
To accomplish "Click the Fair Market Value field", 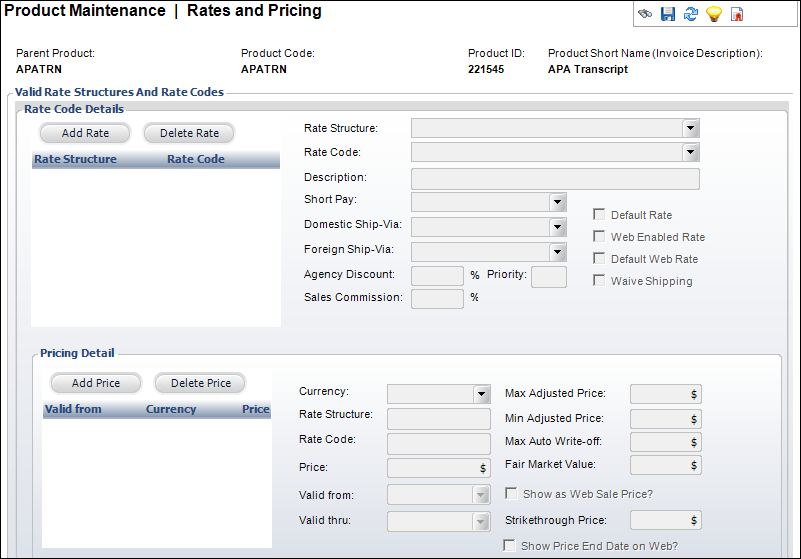I will point(666,465).
